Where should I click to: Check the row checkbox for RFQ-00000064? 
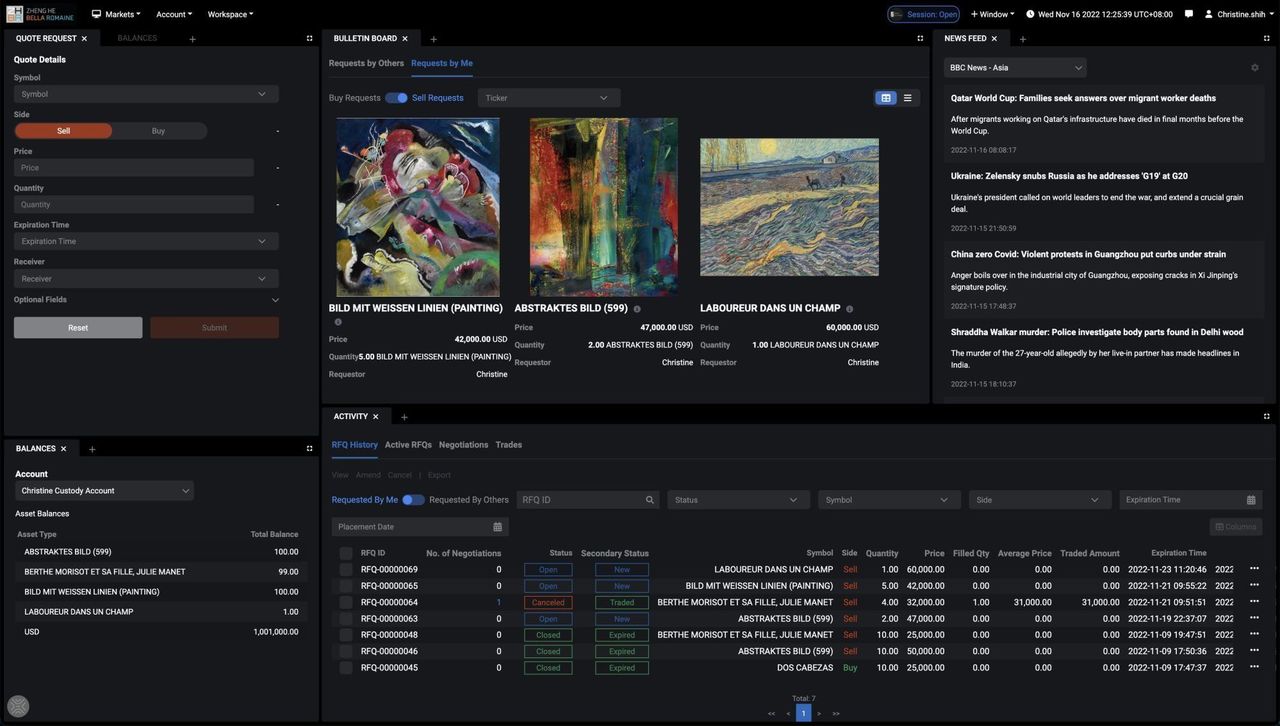pos(346,603)
